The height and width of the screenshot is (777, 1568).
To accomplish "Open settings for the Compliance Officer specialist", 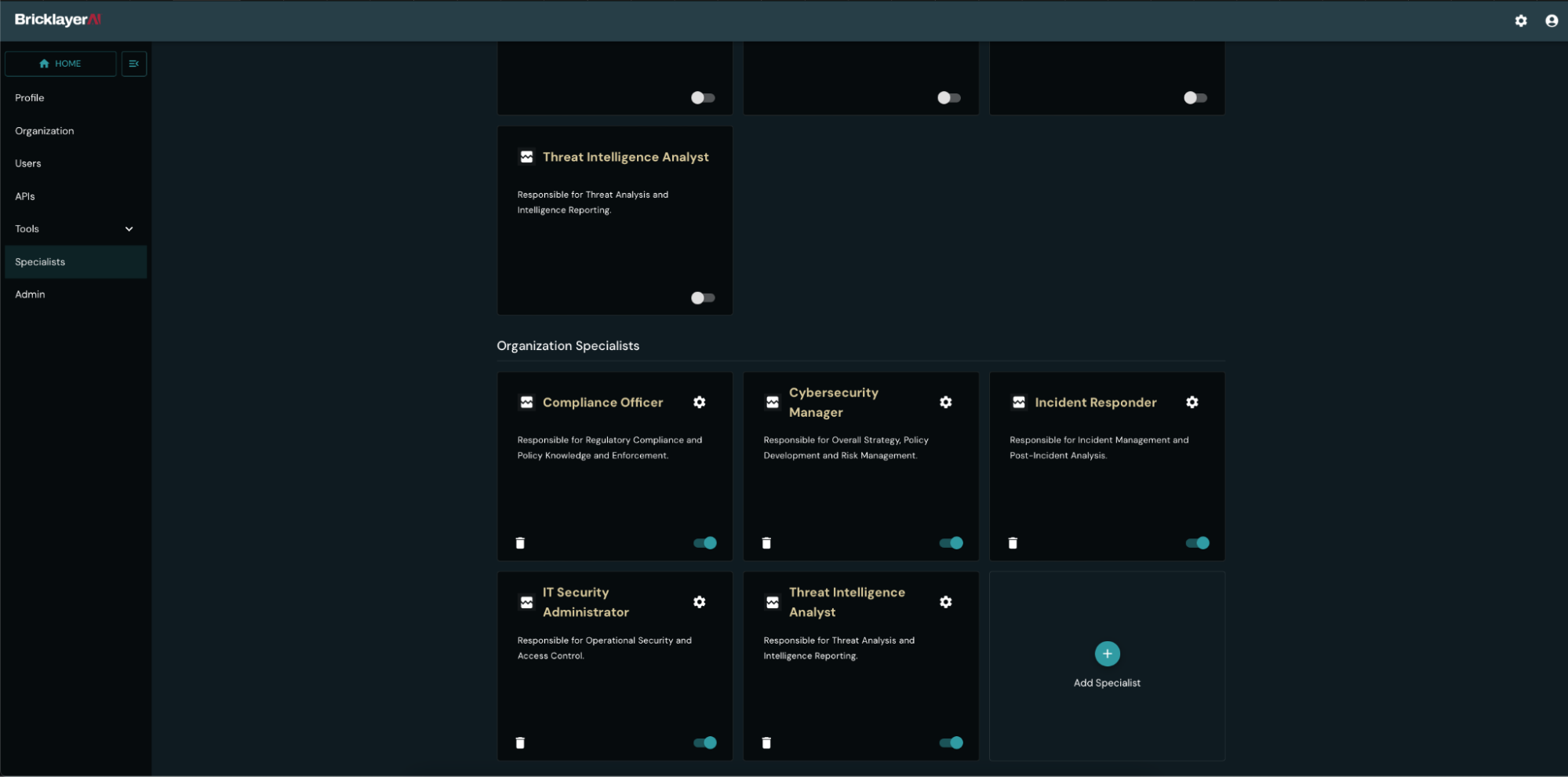I will pos(700,402).
